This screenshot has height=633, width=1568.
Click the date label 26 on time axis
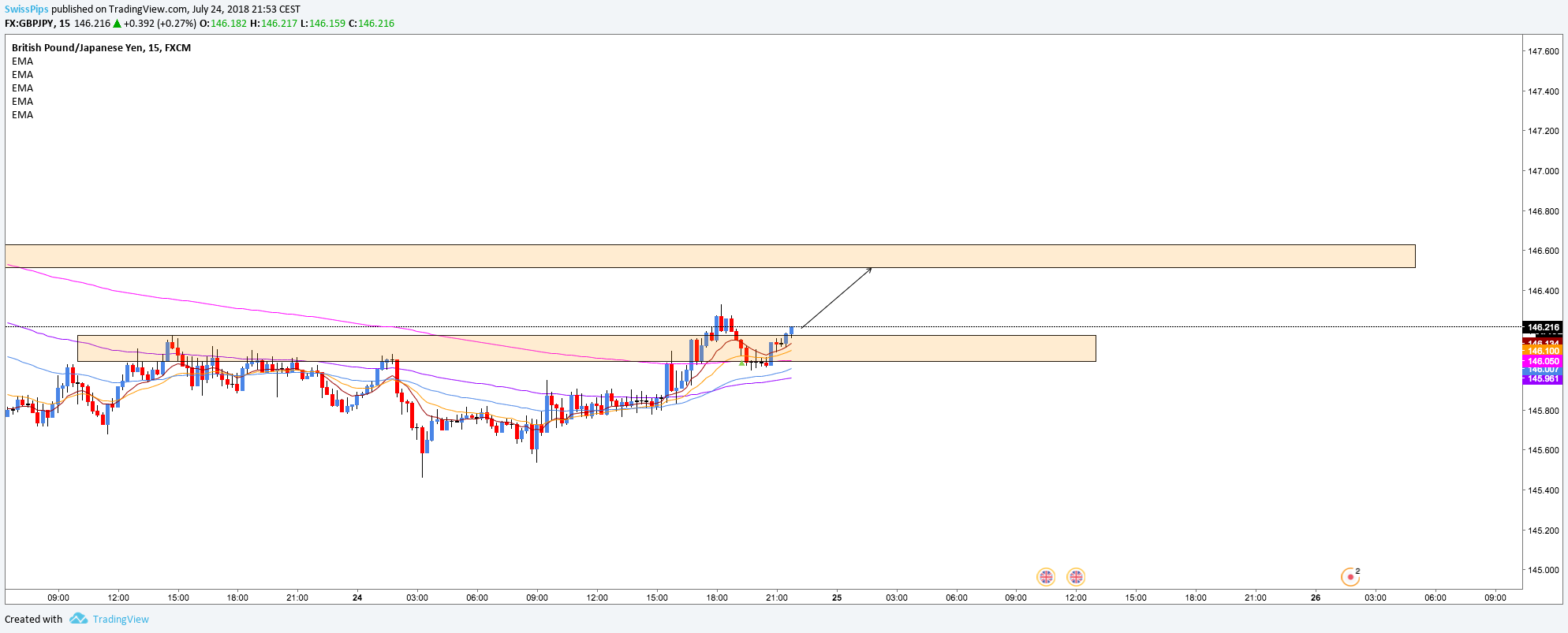click(x=1316, y=598)
